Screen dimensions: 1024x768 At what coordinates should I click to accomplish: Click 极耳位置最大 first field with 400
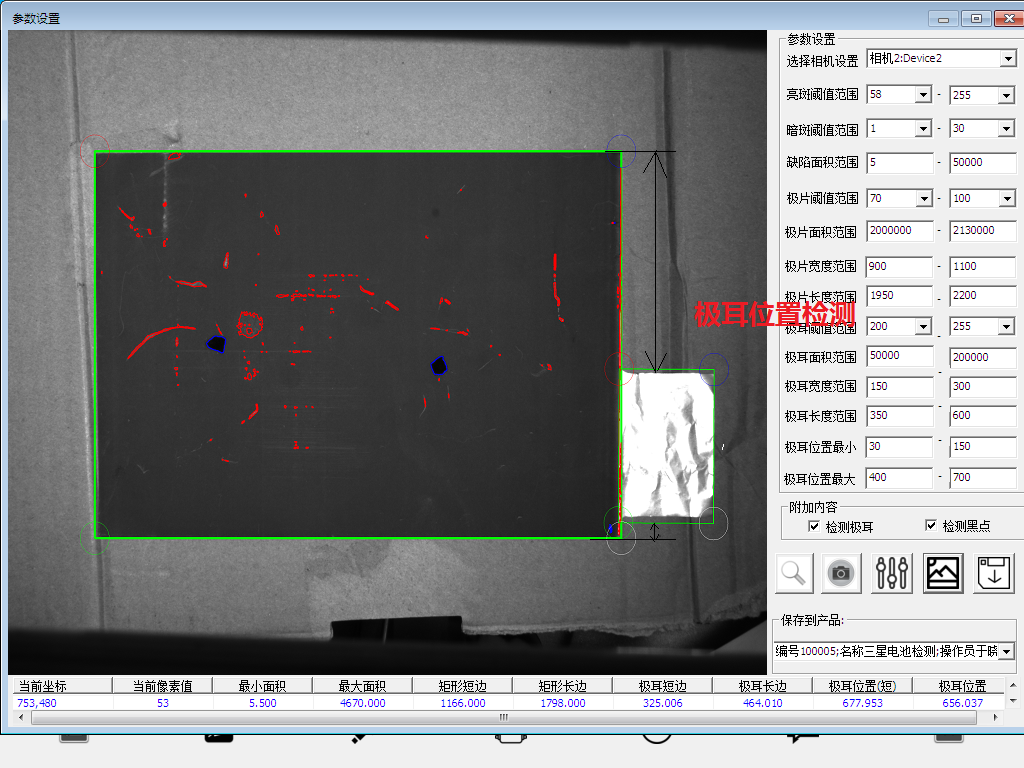point(900,477)
